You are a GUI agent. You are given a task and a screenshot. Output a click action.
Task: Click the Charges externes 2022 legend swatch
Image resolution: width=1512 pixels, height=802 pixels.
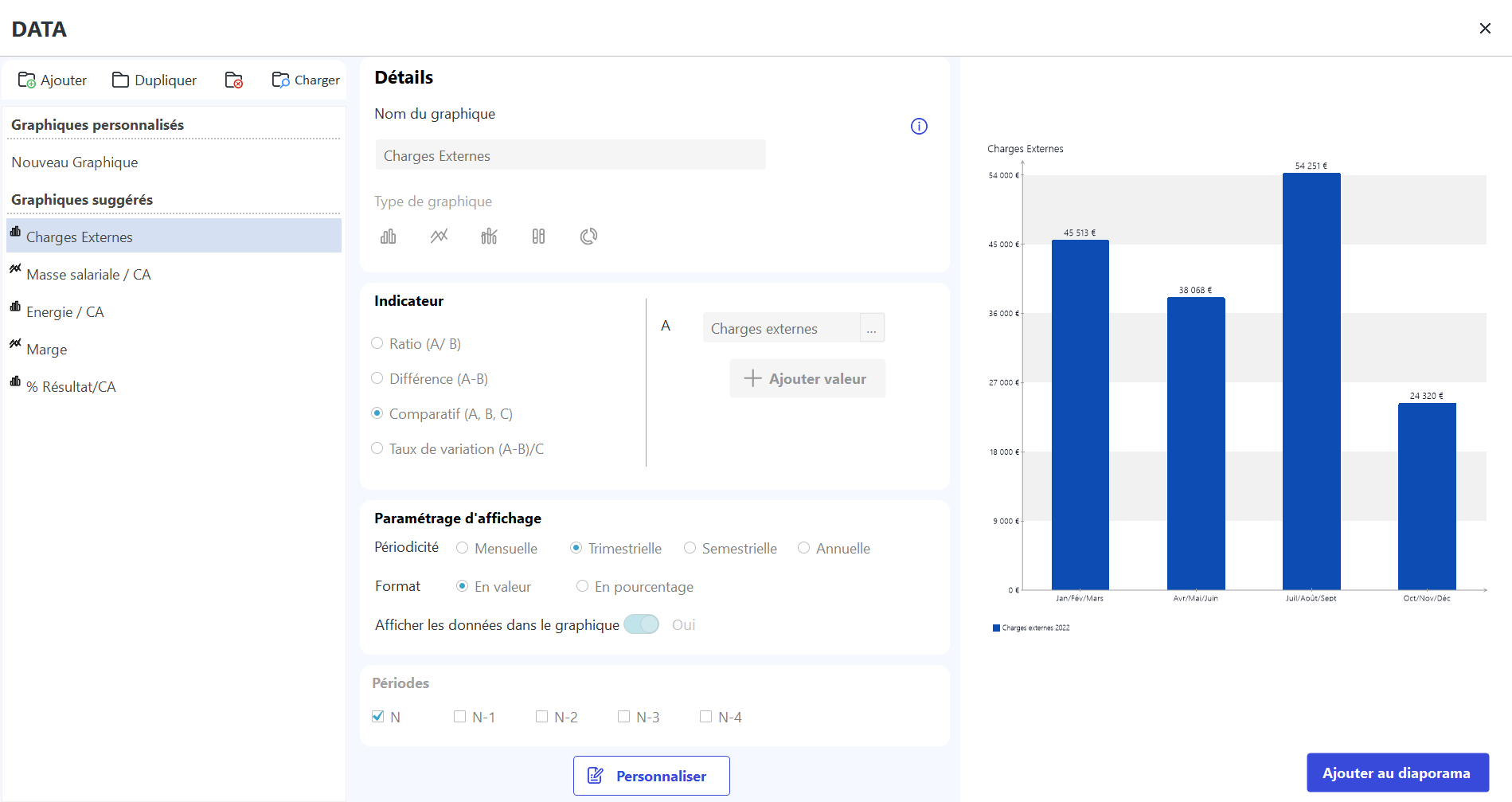(996, 628)
